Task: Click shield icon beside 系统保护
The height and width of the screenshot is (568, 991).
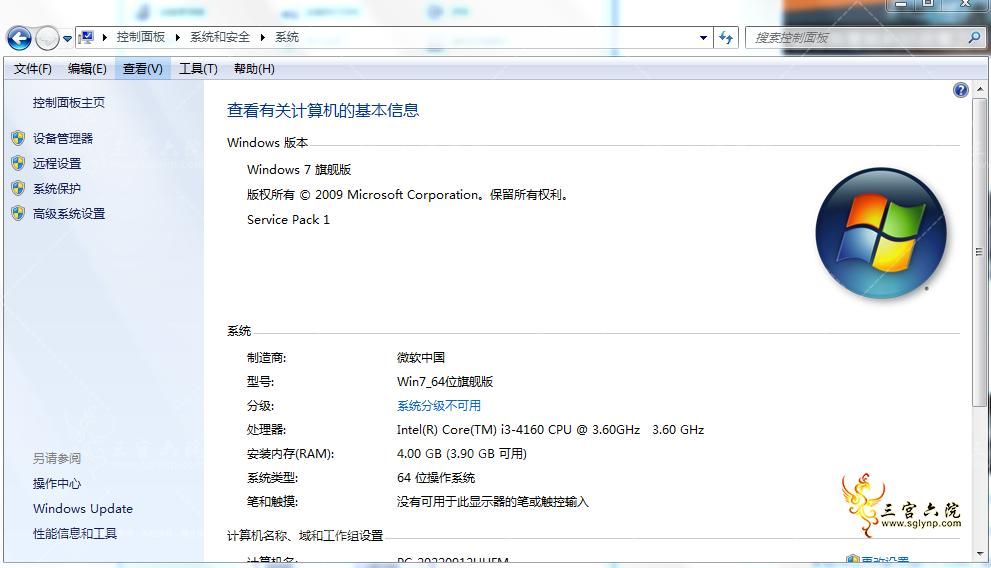Action: pyautogui.click(x=18, y=188)
